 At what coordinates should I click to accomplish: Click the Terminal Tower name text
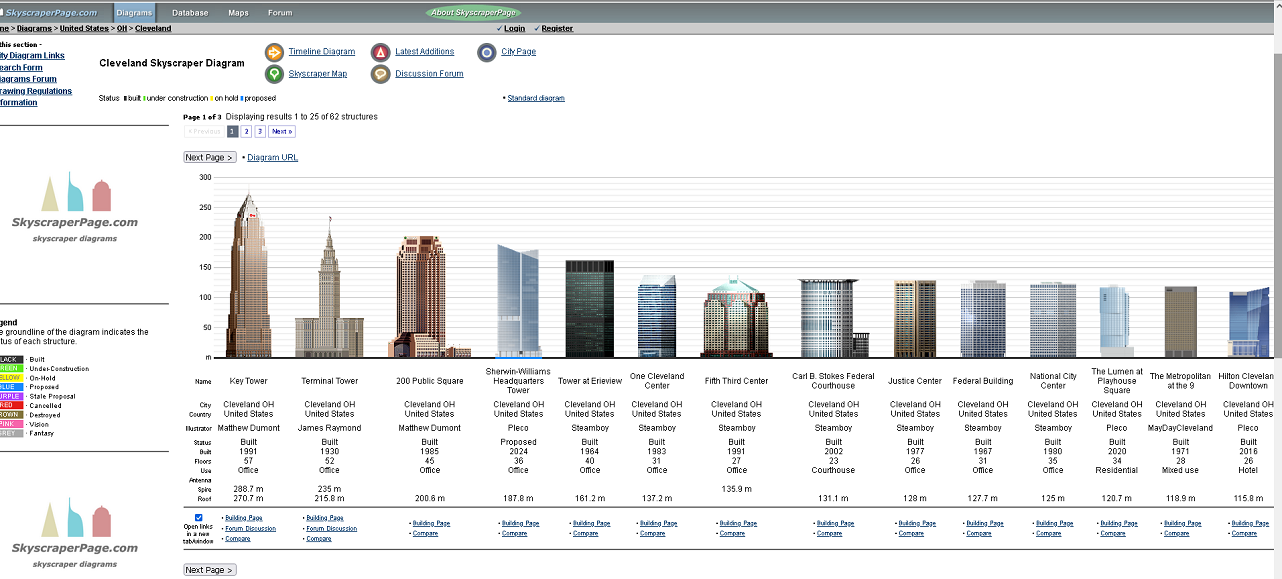330,381
